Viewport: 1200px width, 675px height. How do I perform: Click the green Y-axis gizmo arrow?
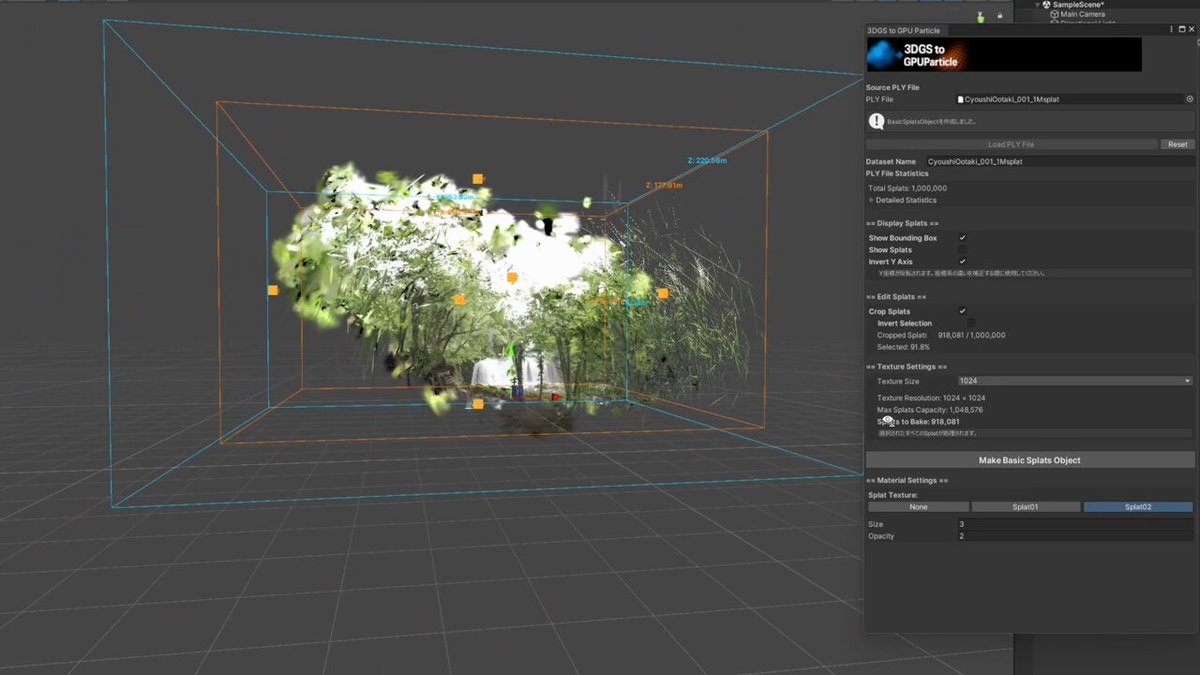(511, 352)
